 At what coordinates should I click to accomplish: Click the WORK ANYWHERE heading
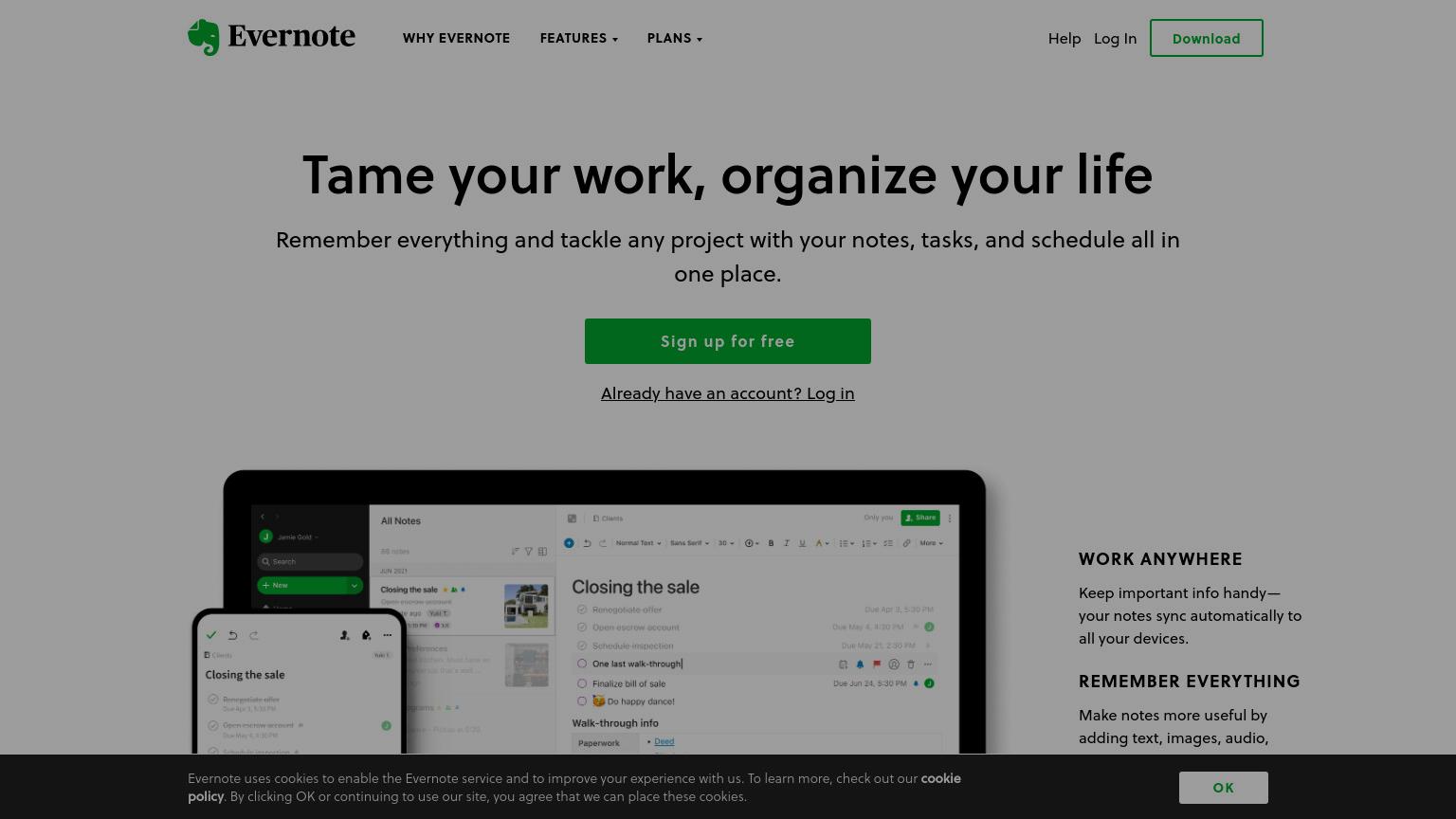point(1160,559)
